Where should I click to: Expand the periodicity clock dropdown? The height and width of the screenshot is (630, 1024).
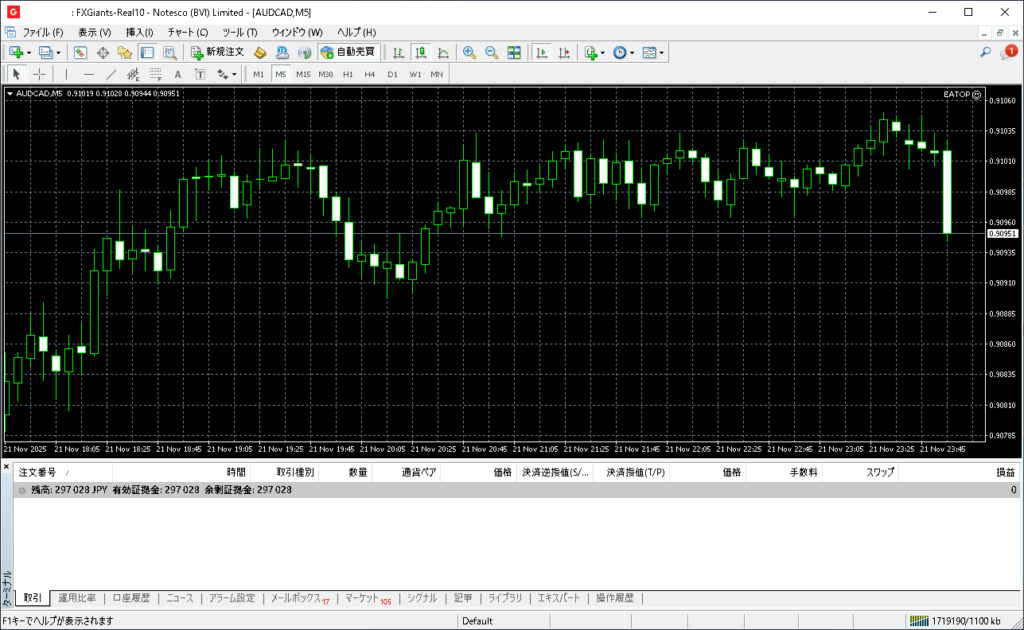pyautogui.click(x=632, y=52)
